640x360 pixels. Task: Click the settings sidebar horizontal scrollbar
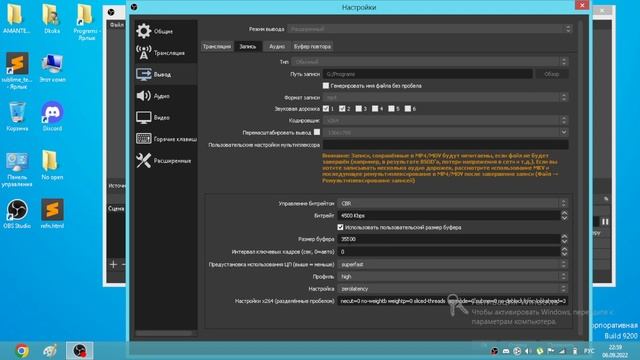pos(164,333)
